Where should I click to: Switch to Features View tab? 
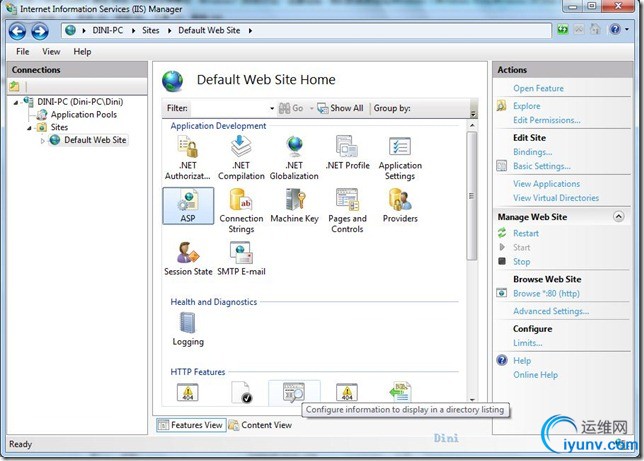pos(191,425)
